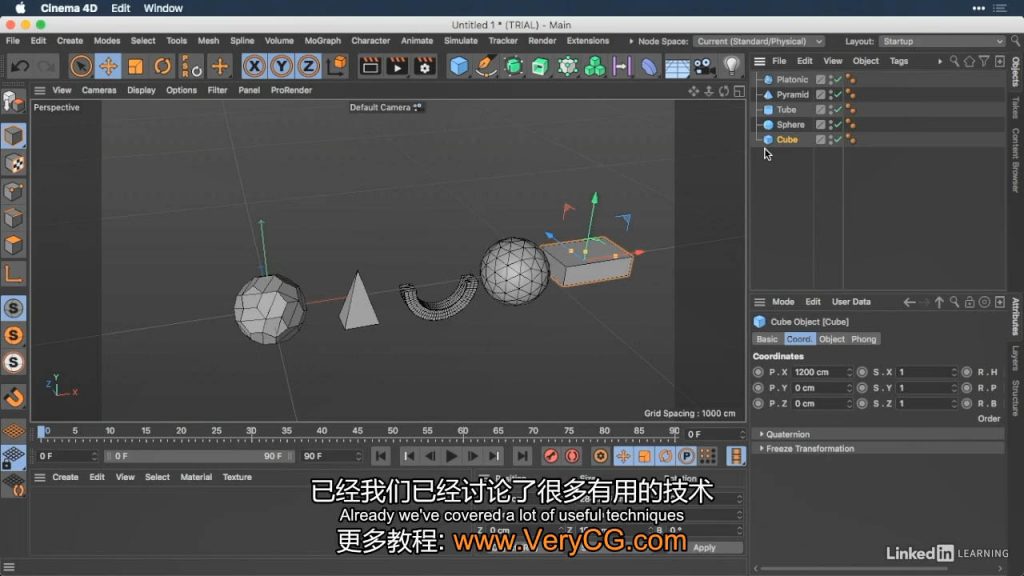Click the Floor environment icon
Viewport: 1024px width, 576px height.
(677, 66)
